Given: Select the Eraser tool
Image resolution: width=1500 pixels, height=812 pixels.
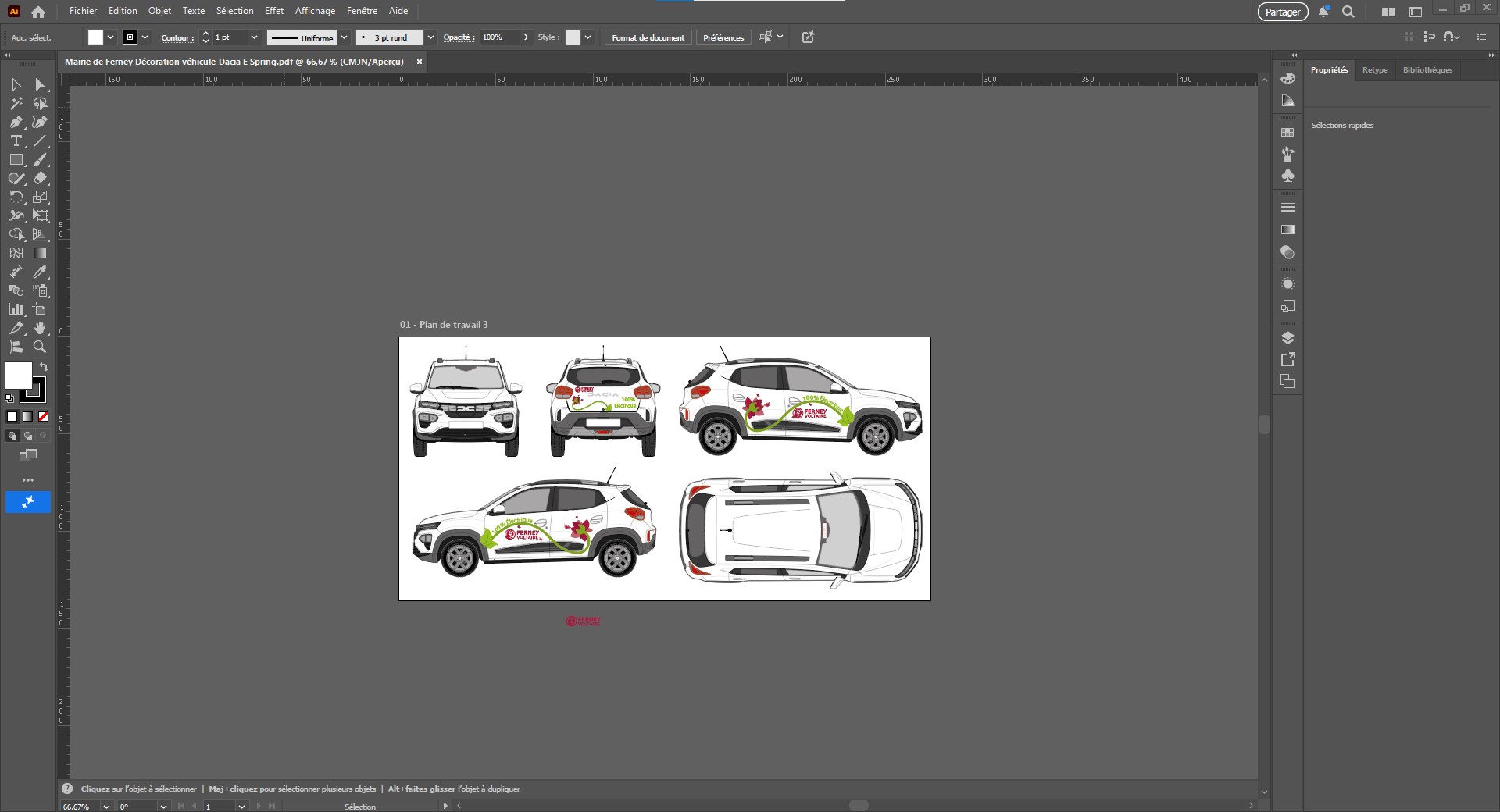Looking at the screenshot, I should click(41, 179).
